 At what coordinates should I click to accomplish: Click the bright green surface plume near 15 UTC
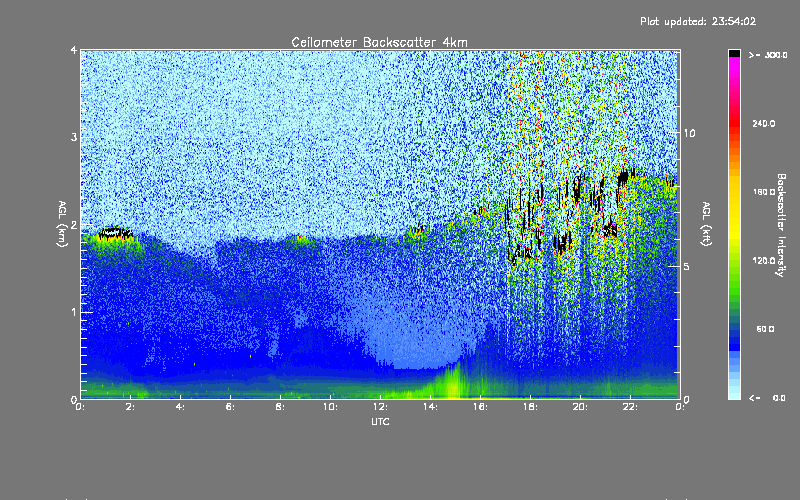(452, 380)
